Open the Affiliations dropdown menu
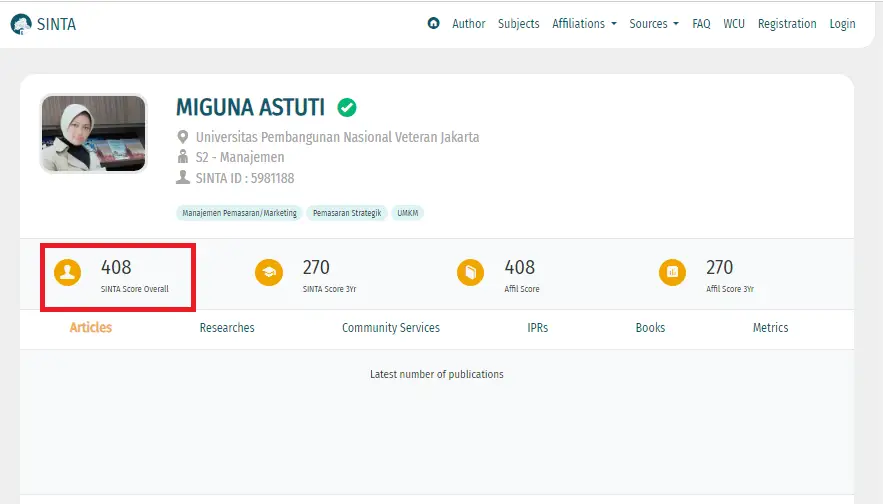Viewport: 883px width, 504px height. click(x=584, y=24)
